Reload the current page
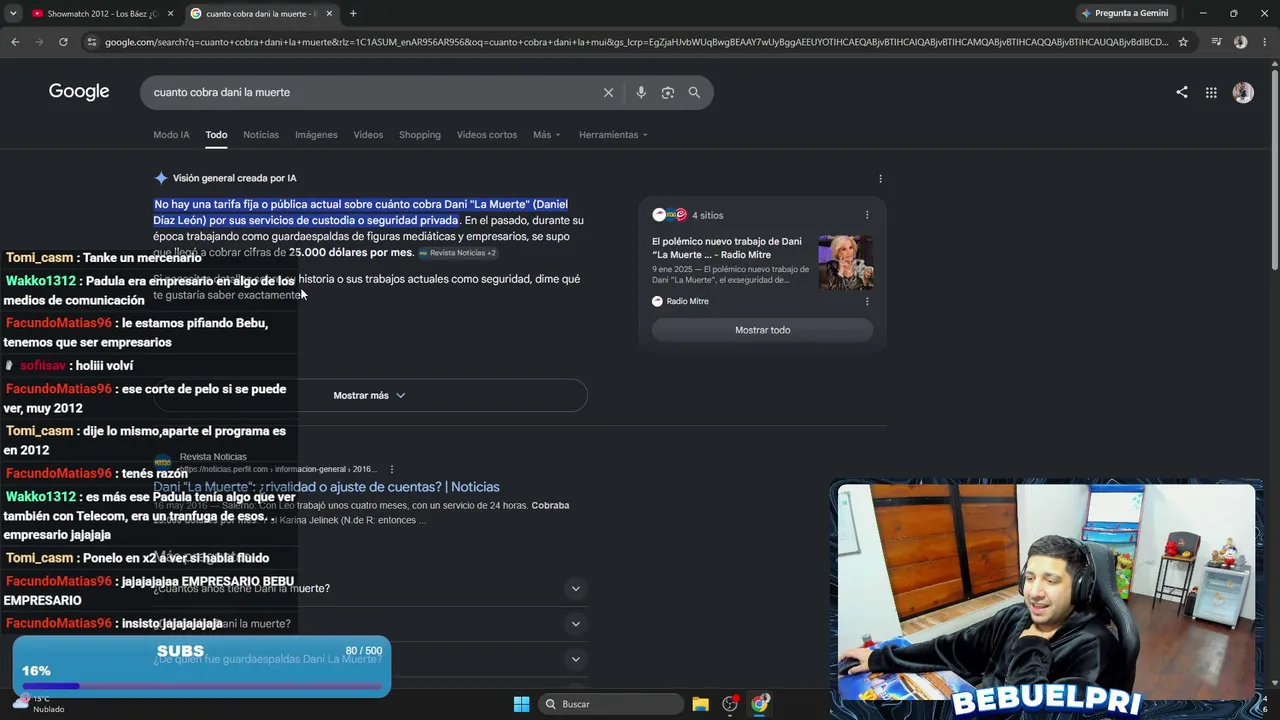Image resolution: width=1280 pixels, height=720 pixels. 63,42
